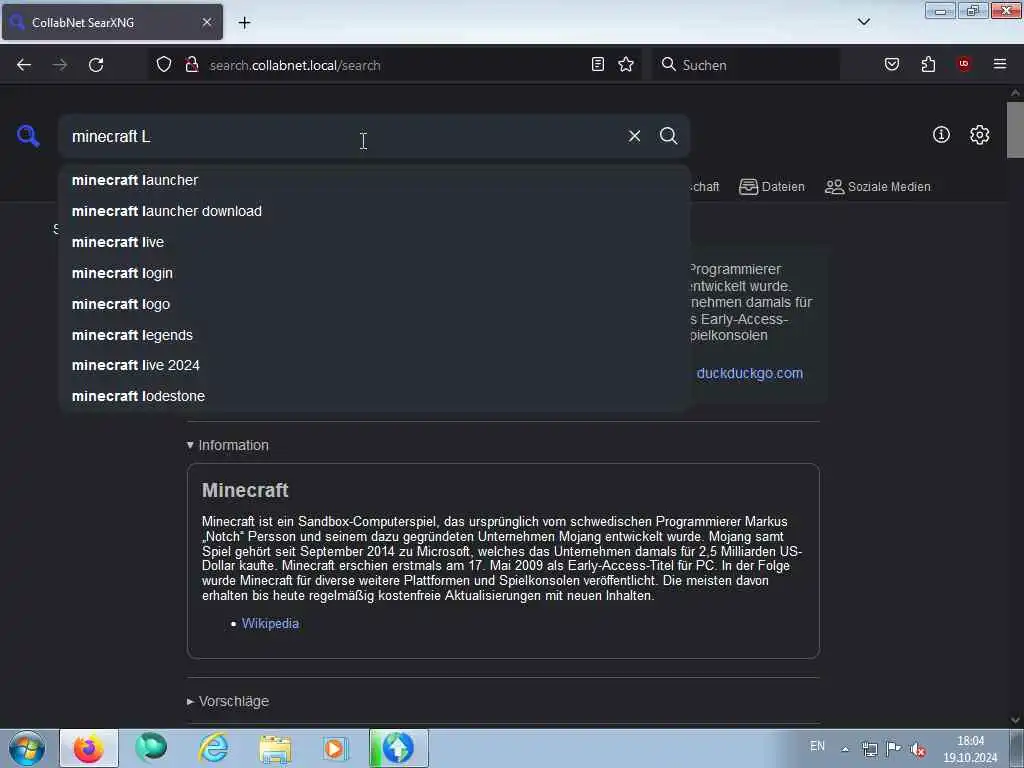1024x768 pixels.
Task: List all tabs with the chevron
Action: (864, 22)
